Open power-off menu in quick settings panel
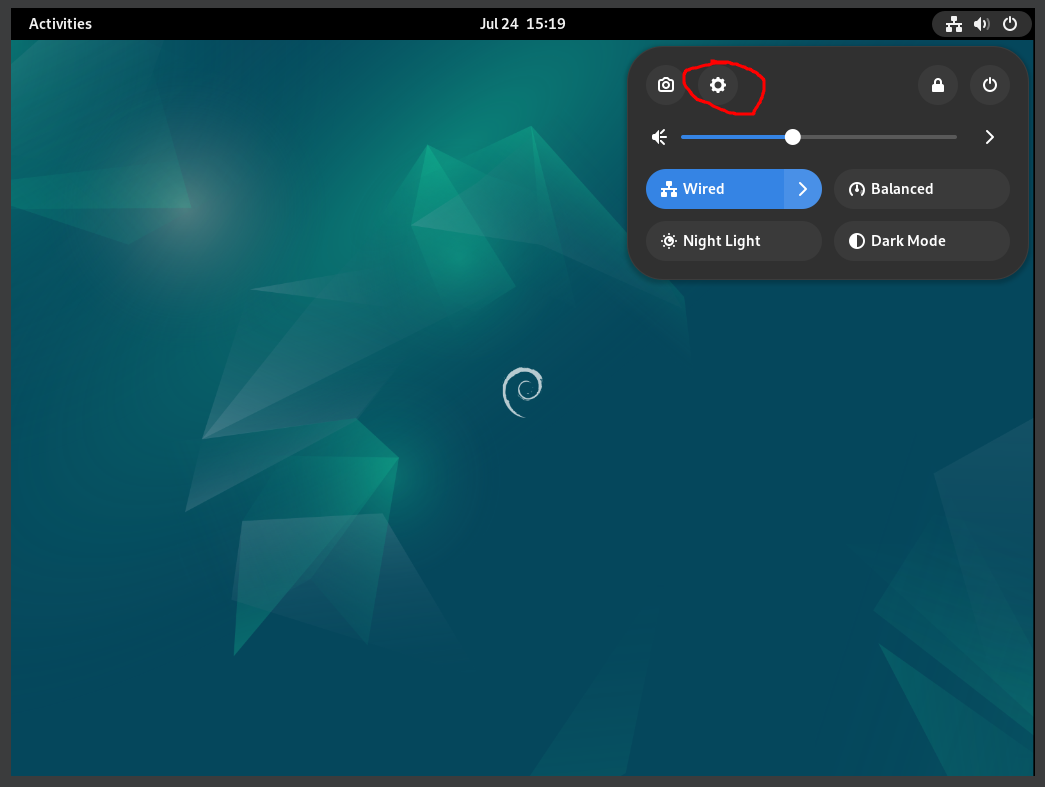 point(990,85)
